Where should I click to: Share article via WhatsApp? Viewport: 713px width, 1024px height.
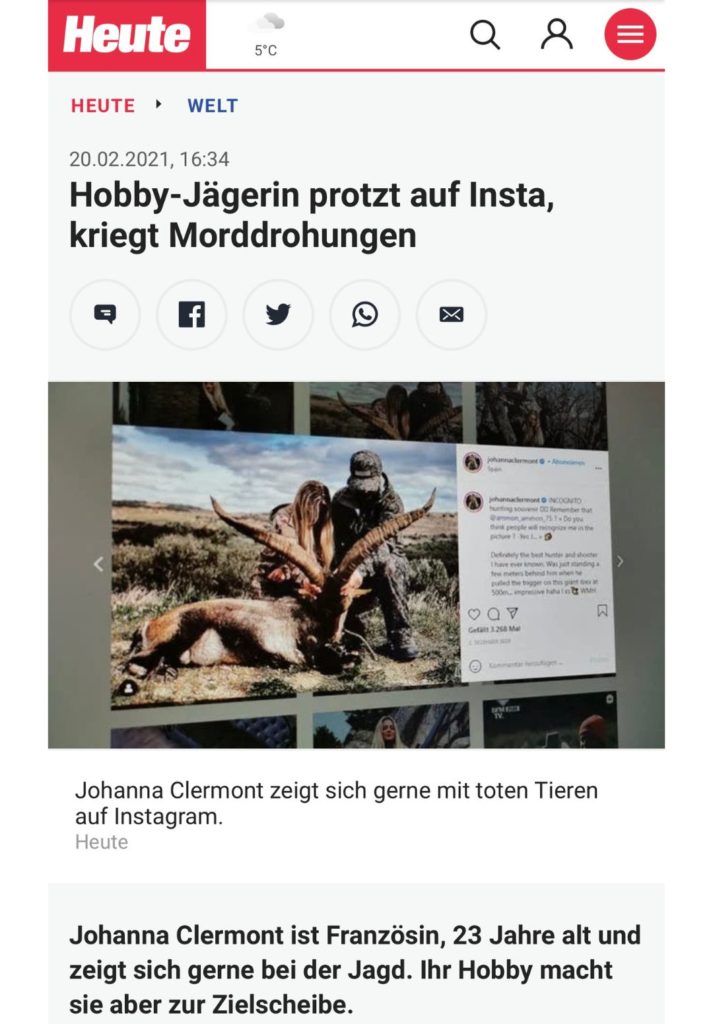365,314
